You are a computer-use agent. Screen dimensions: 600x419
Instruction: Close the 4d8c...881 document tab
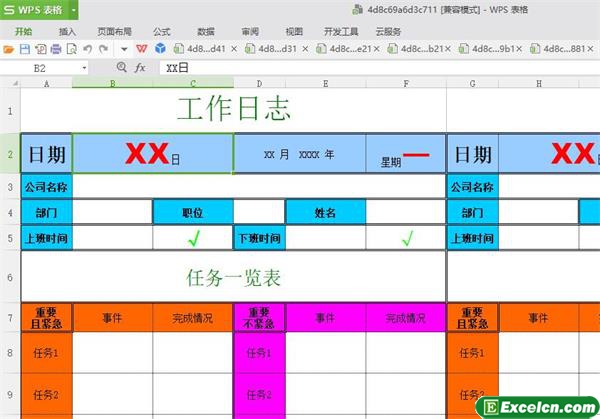point(590,49)
